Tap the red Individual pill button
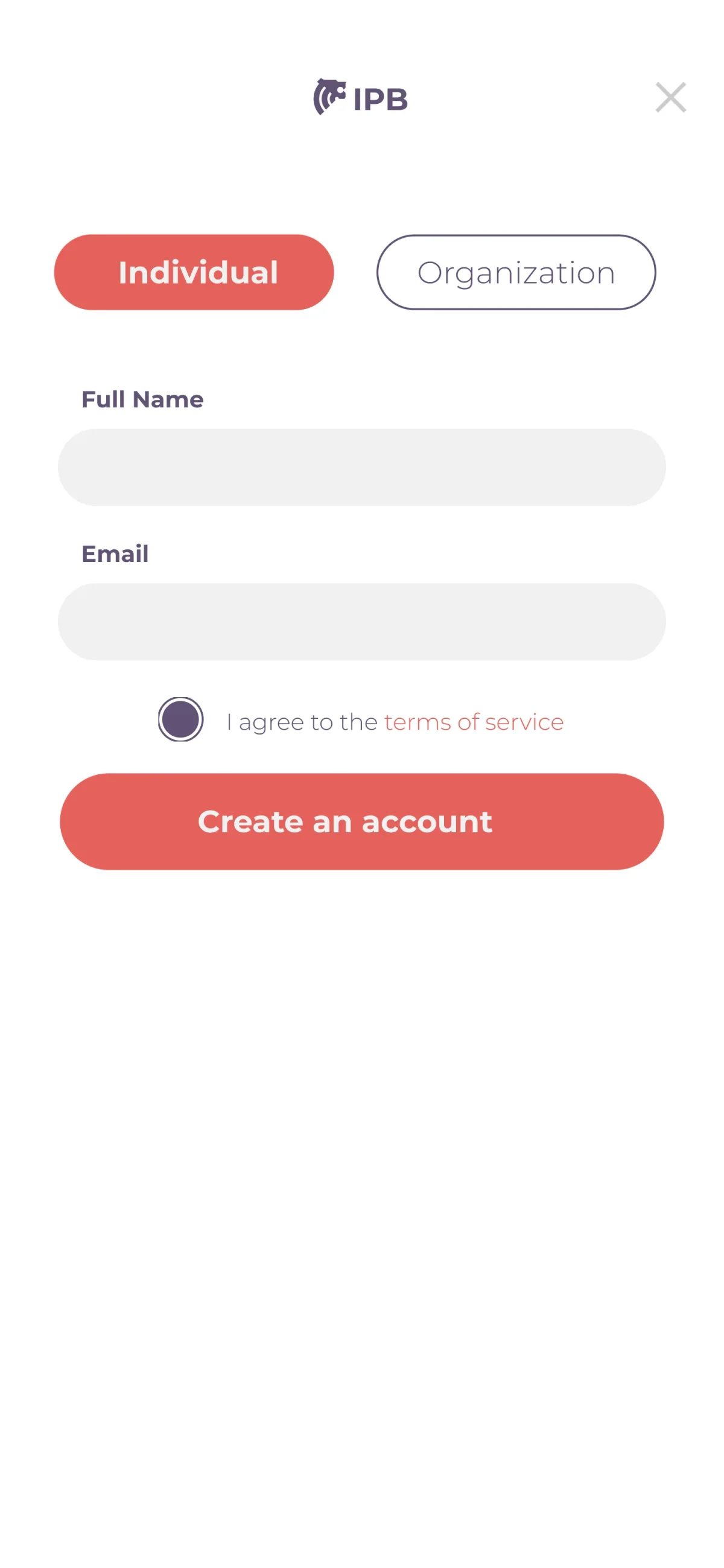Image resolution: width=724 pixels, height=1568 pixels. pos(194,272)
